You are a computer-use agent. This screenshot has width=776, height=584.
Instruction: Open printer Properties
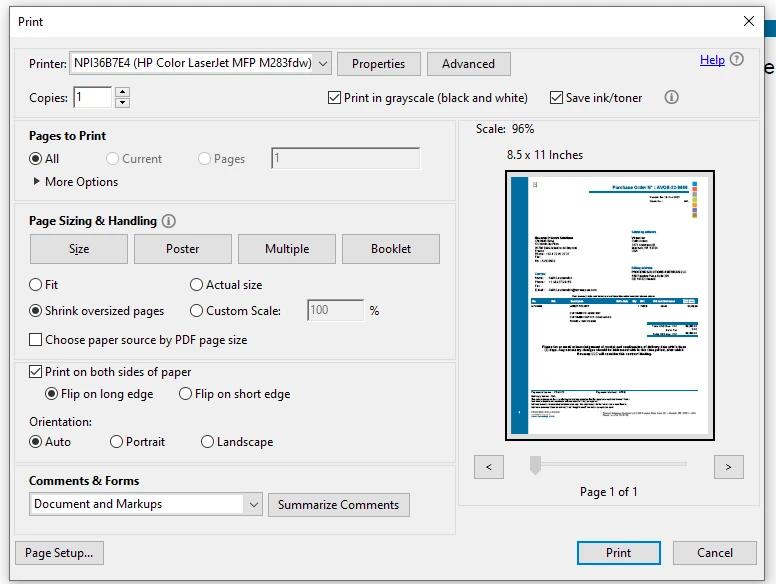[379, 64]
